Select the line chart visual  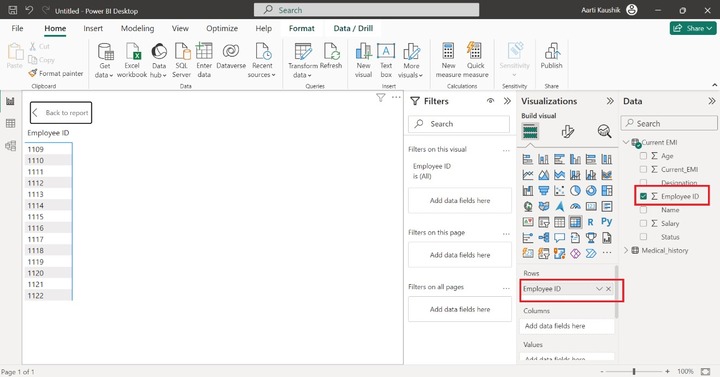(x=528, y=175)
